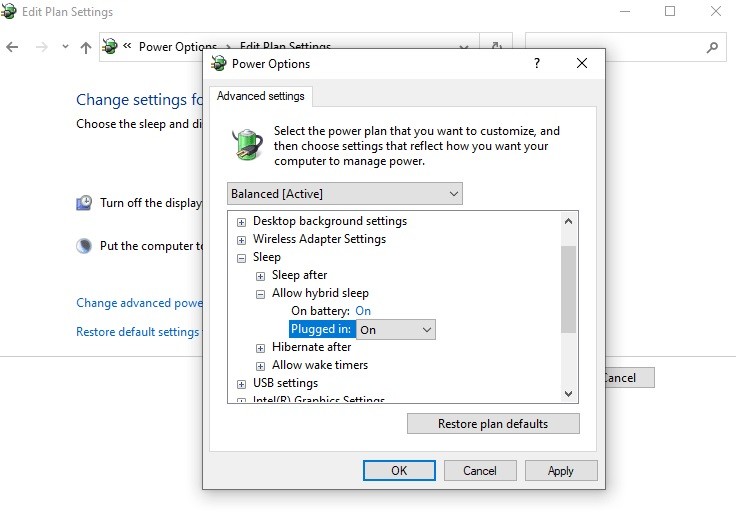Click the green battery plug icon

[x=247, y=145]
